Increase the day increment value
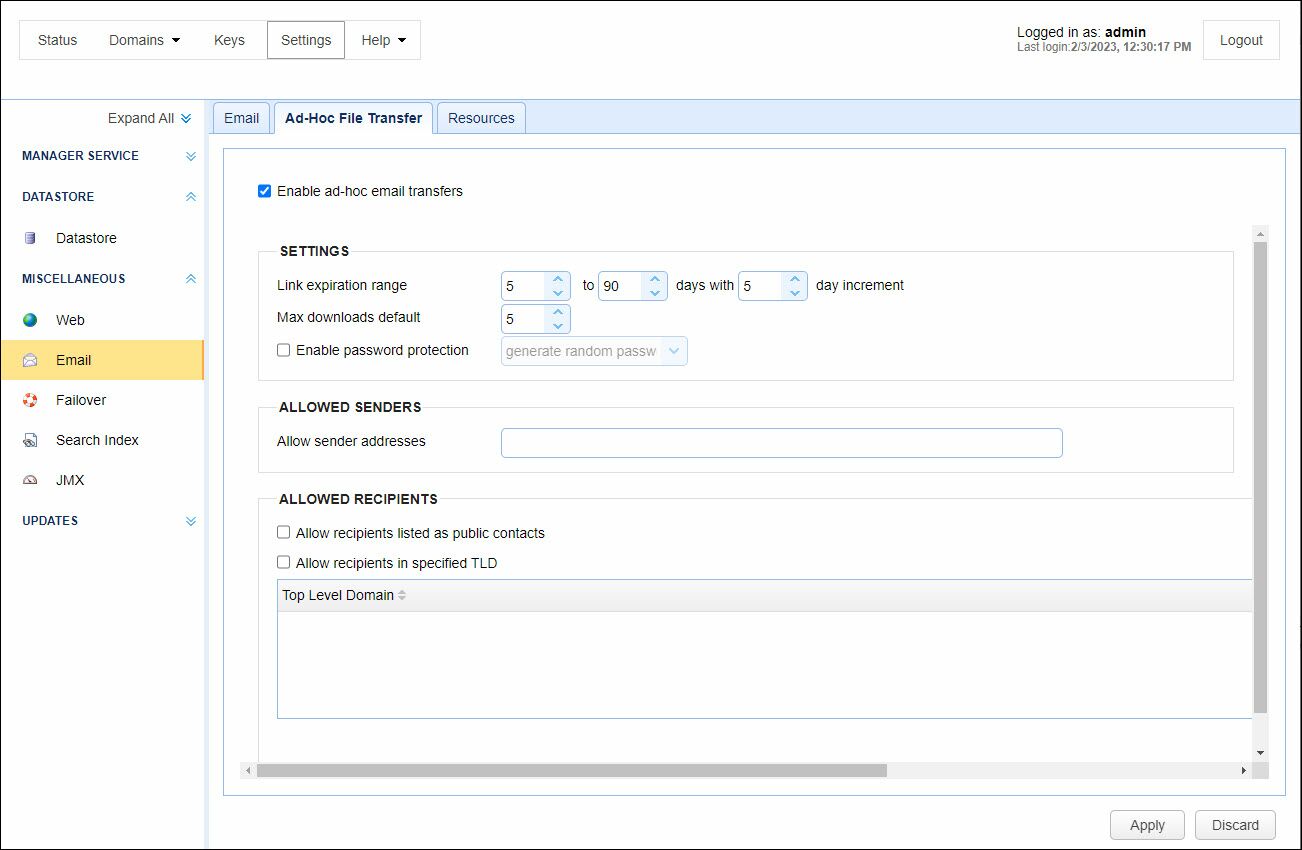The width and height of the screenshot is (1302, 850). click(x=795, y=279)
